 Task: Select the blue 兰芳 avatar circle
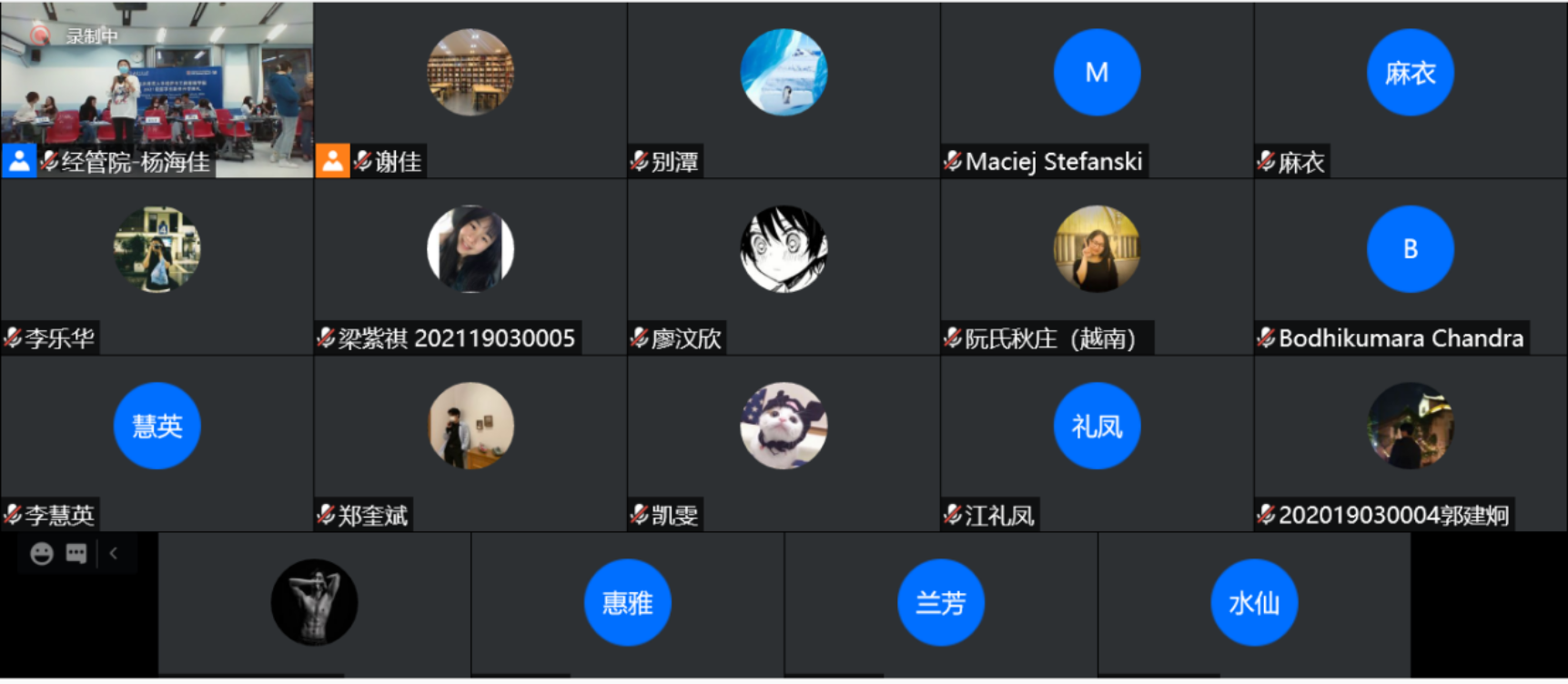(940, 602)
